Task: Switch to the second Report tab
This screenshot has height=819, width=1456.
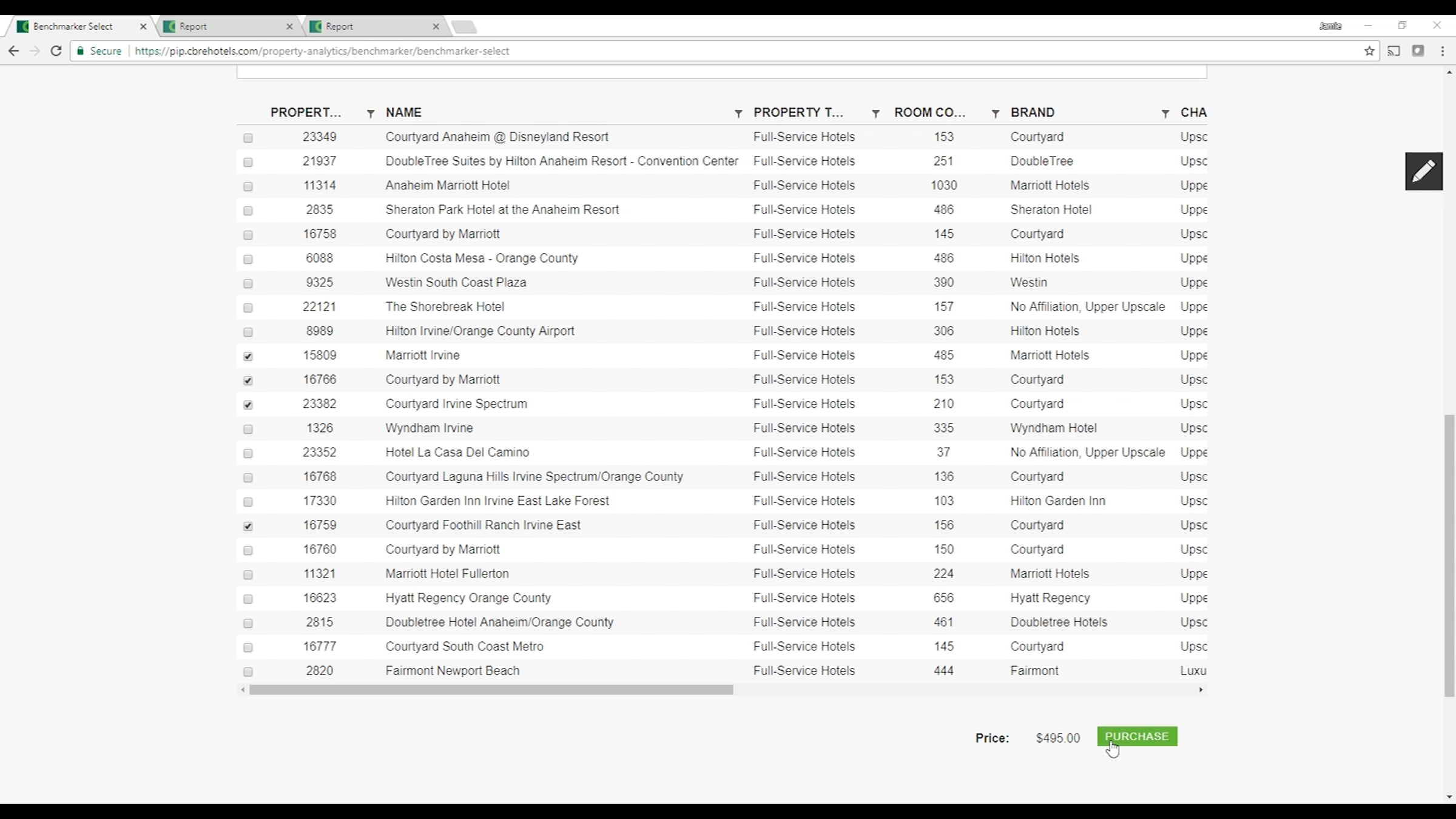Action: click(370, 27)
